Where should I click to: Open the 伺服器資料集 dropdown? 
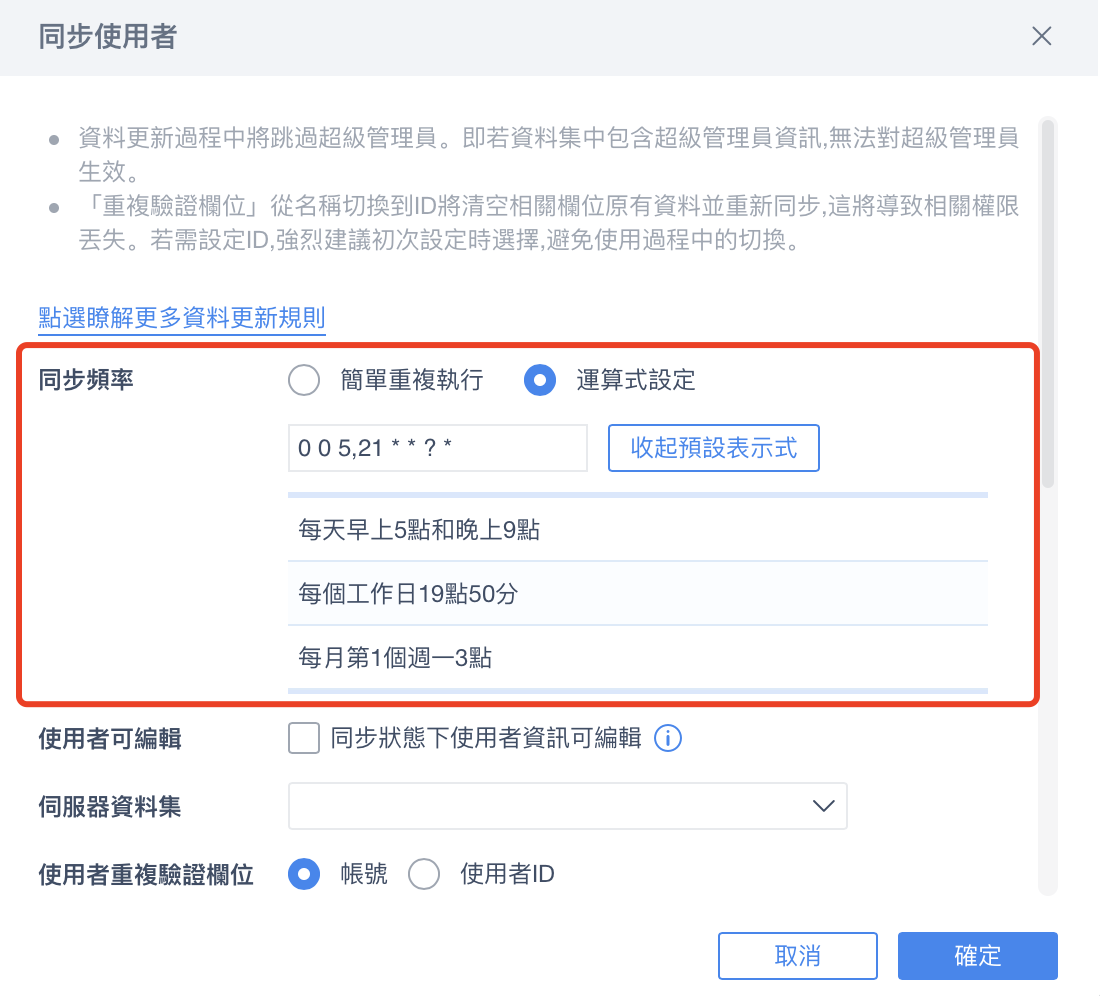[x=568, y=806]
